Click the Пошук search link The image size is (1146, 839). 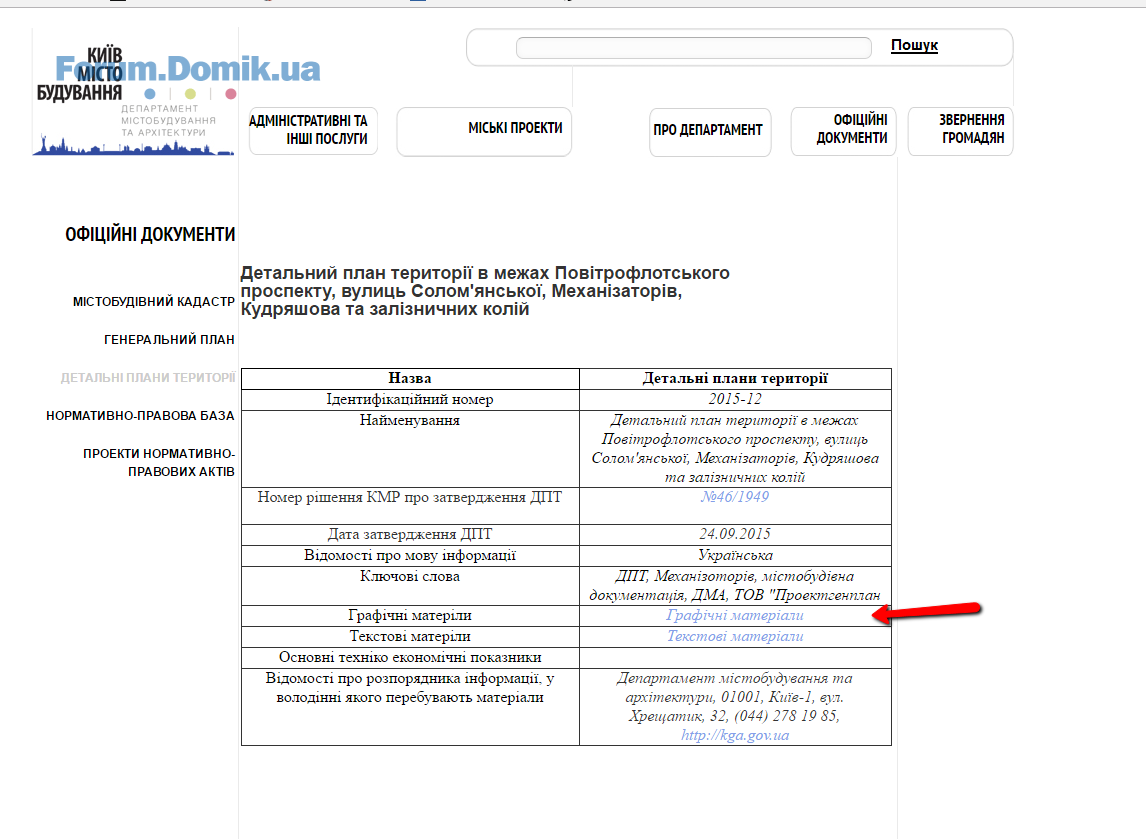pyautogui.click(x=914, y=45)
